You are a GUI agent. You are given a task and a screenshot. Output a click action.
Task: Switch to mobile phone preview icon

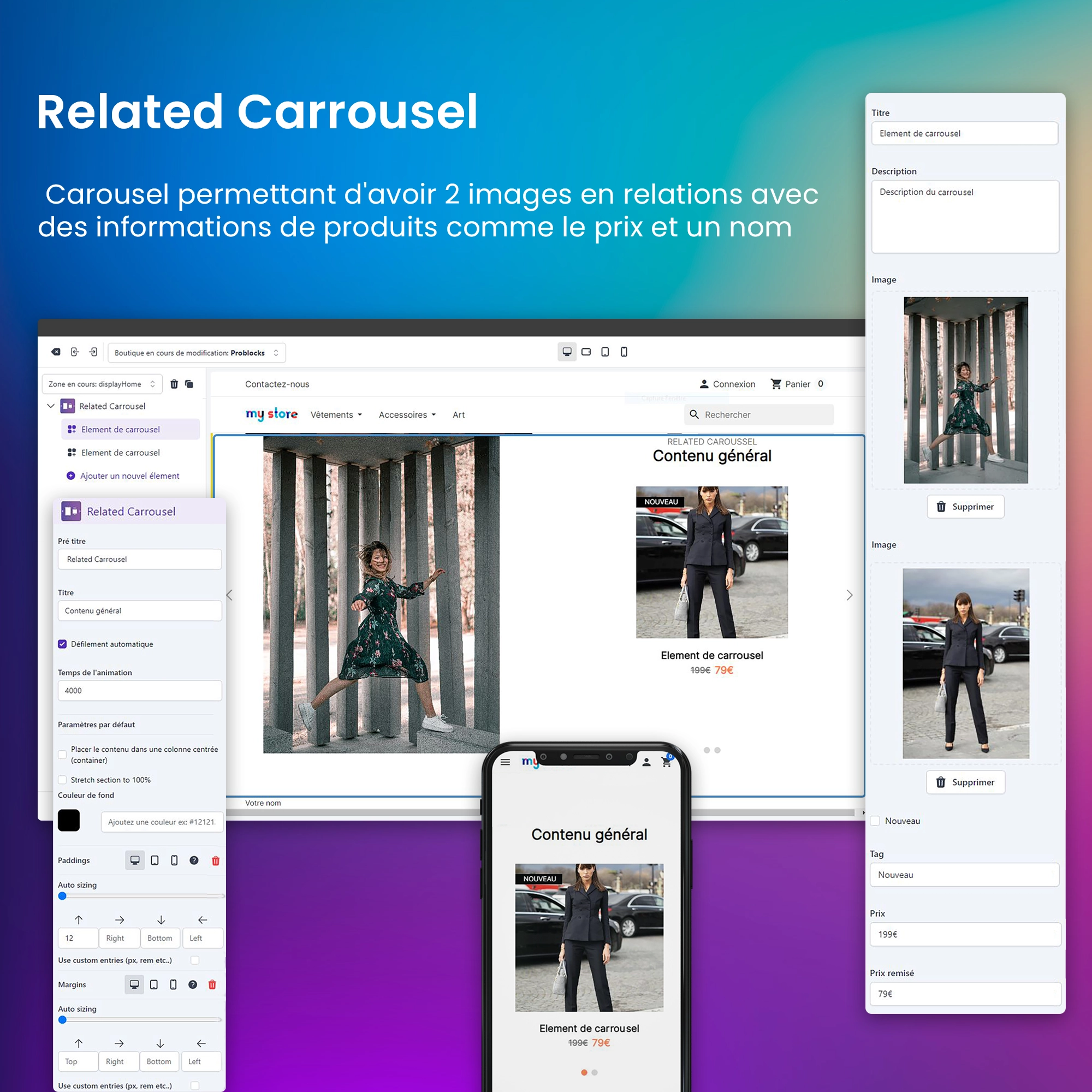coord(624,352)
